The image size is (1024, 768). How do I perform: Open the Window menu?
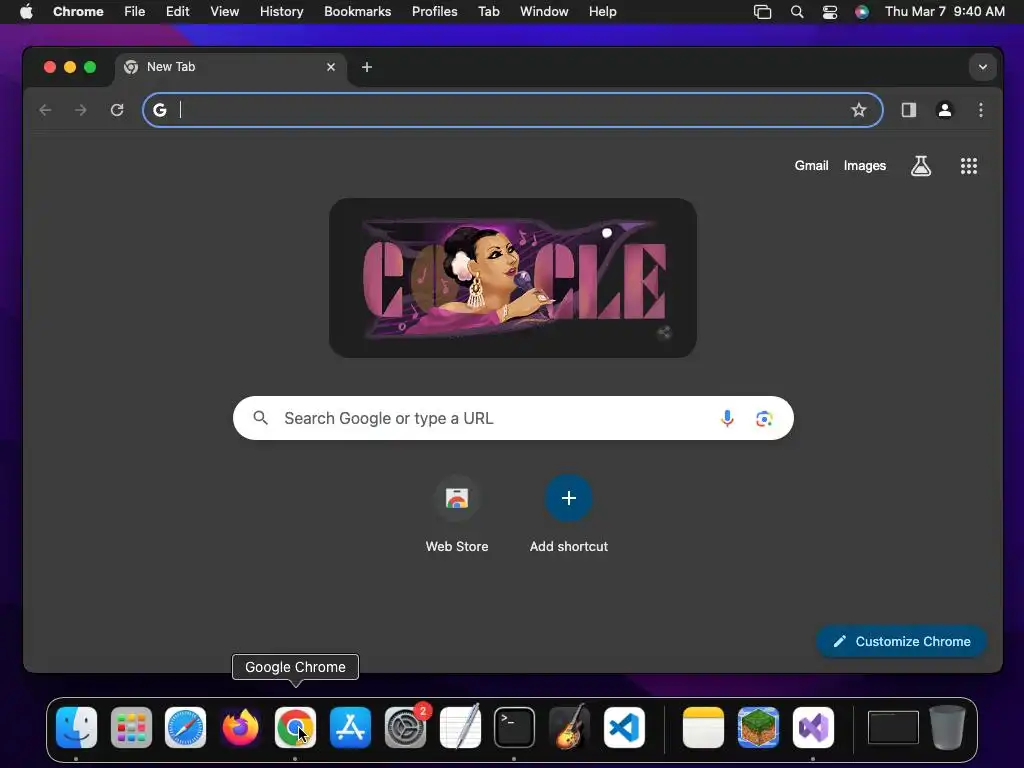coord(544,12)
